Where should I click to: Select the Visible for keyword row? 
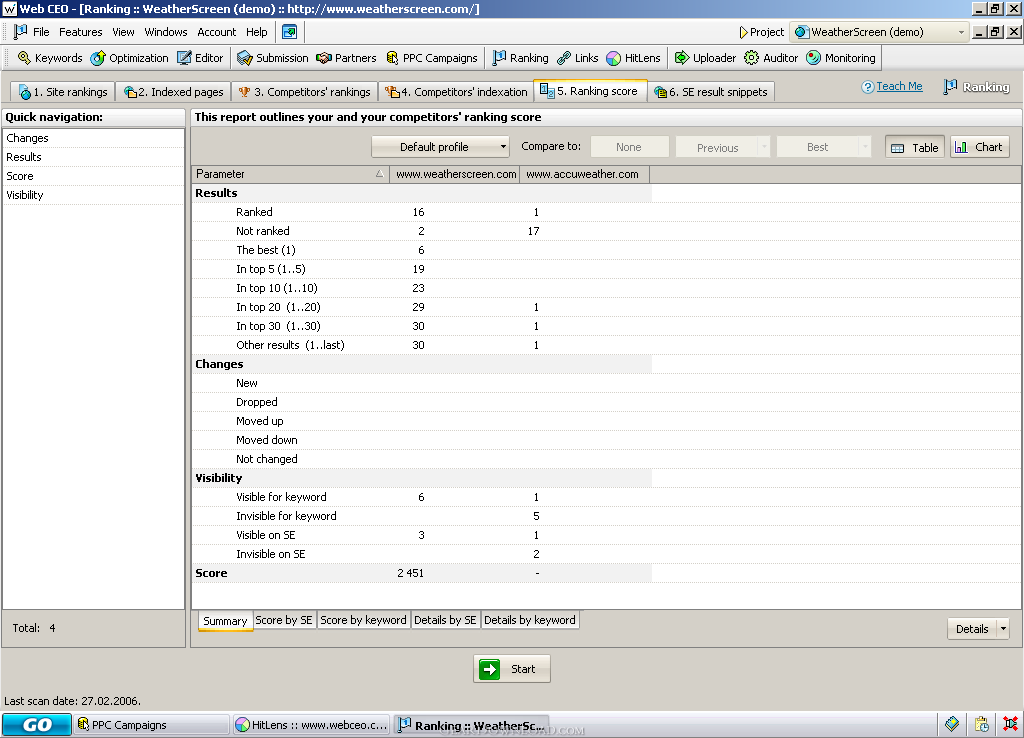tap(422, 497)
